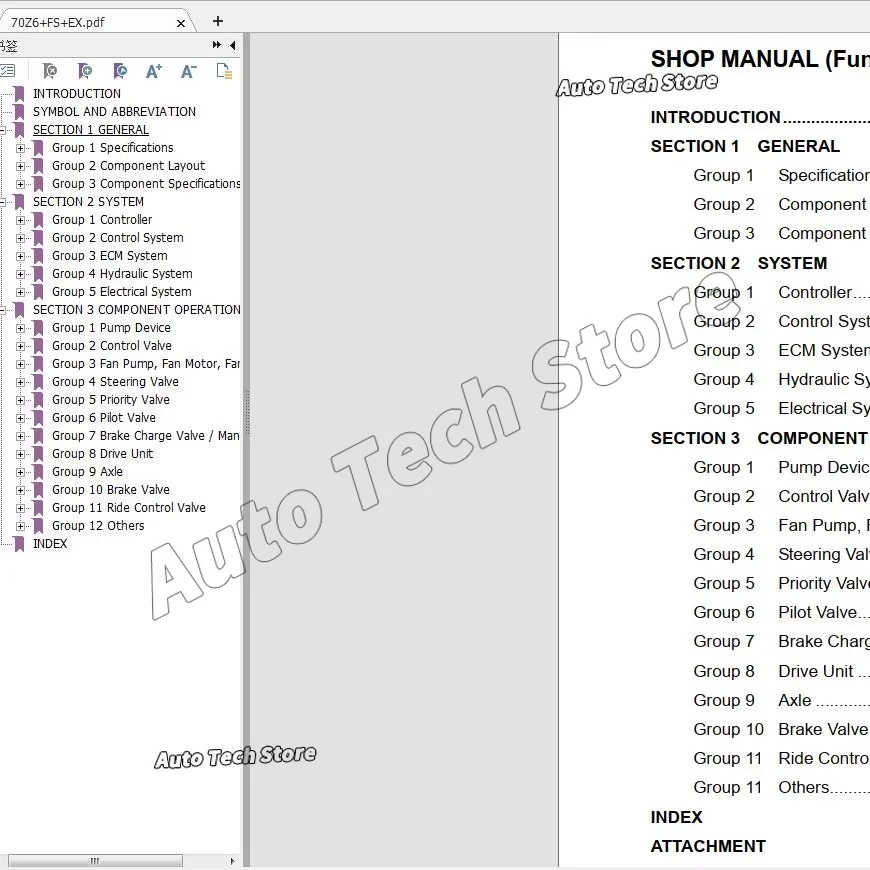This screenshot has width=870, height=870.
Task: Expand Group 5 Electrical System bookmark
Action: point(21,292)
